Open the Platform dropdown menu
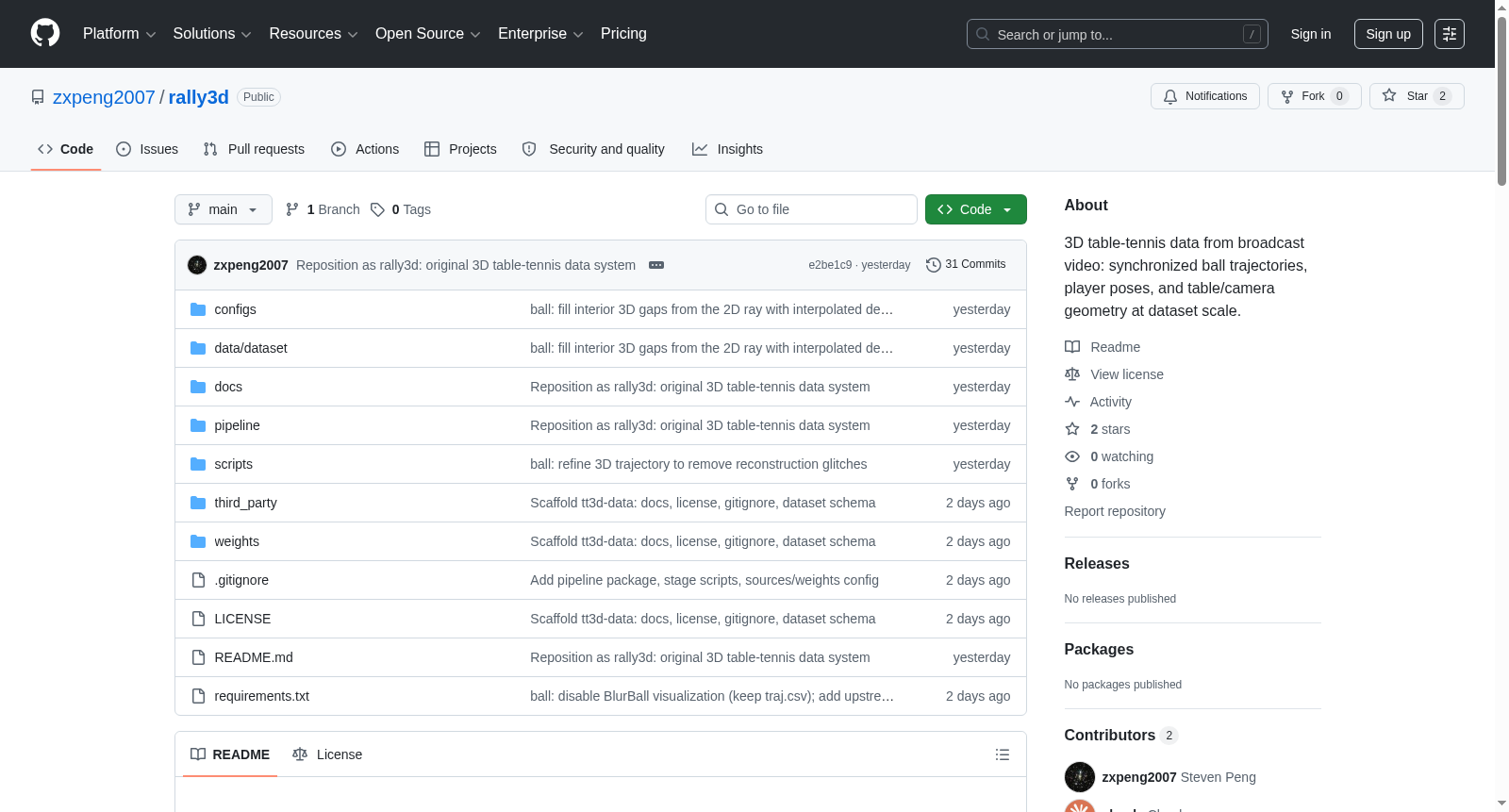 [119, 34]
